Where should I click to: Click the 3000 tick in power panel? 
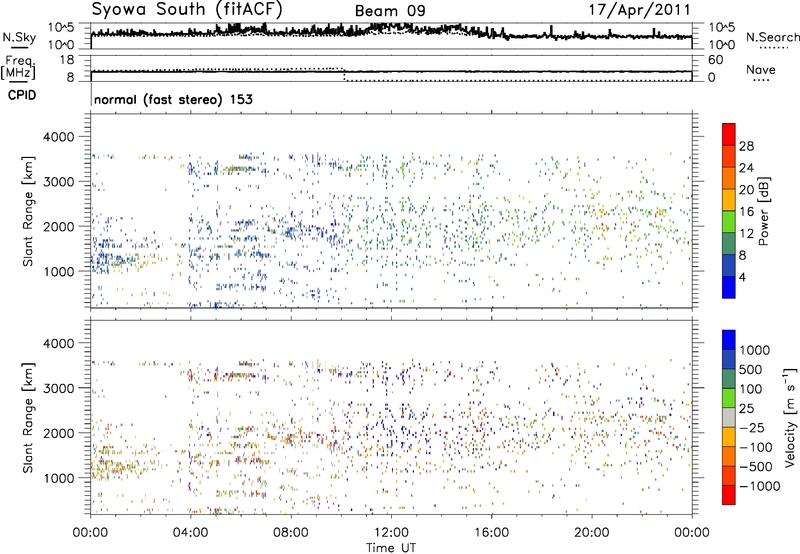[x=58, y=182]
